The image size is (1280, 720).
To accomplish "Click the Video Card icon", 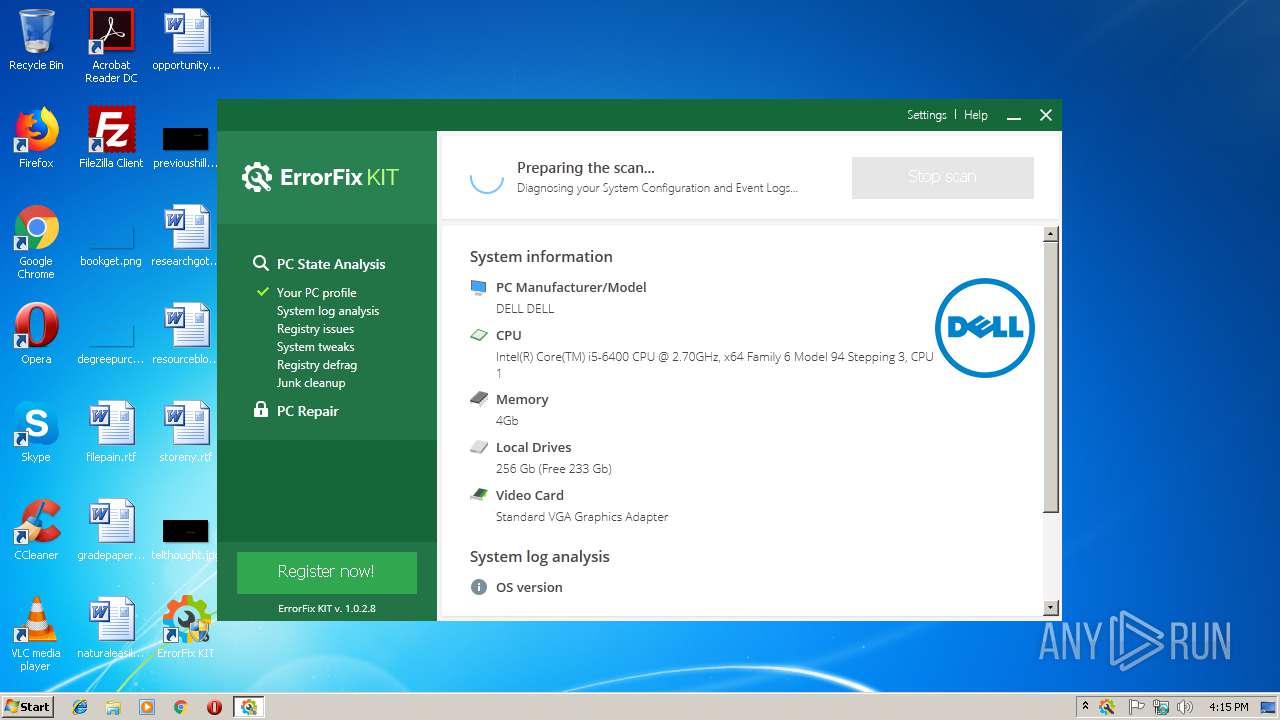I will tap(479, 495).
